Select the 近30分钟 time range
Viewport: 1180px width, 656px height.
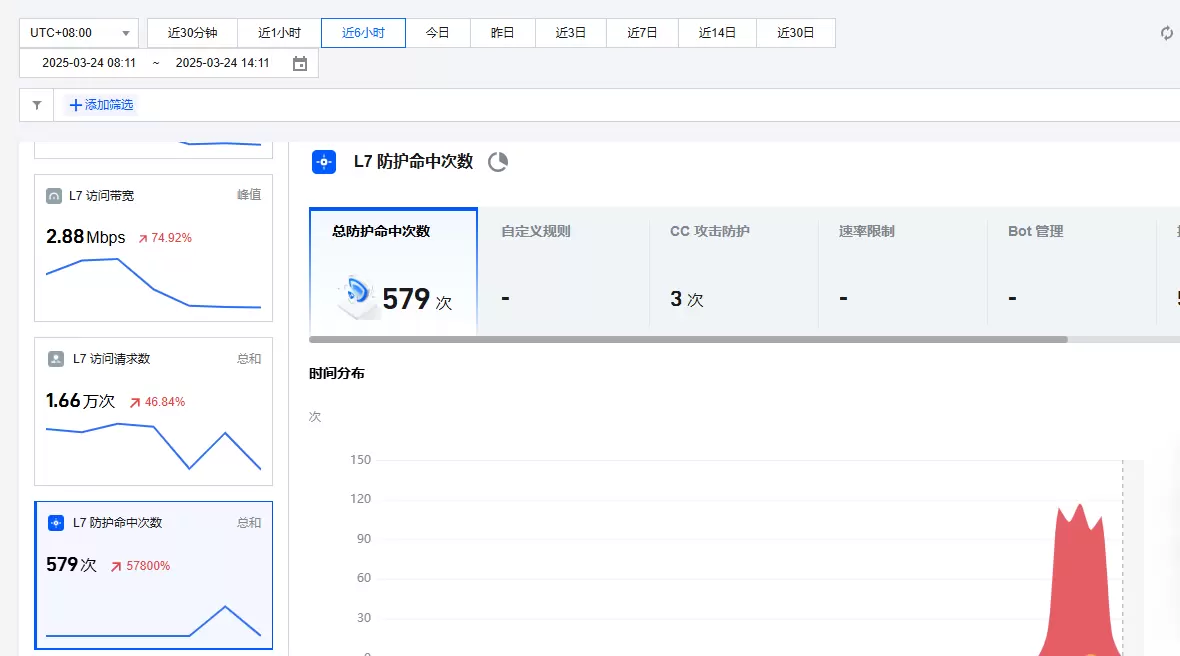pyautogui.click(x=193, y=33)
